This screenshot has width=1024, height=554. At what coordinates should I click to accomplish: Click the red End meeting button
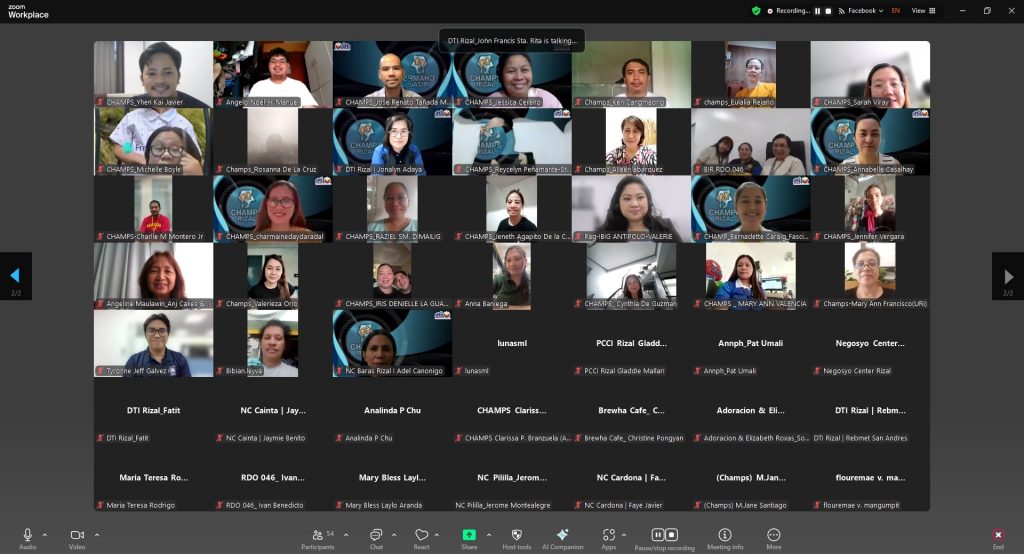[998, 537]
